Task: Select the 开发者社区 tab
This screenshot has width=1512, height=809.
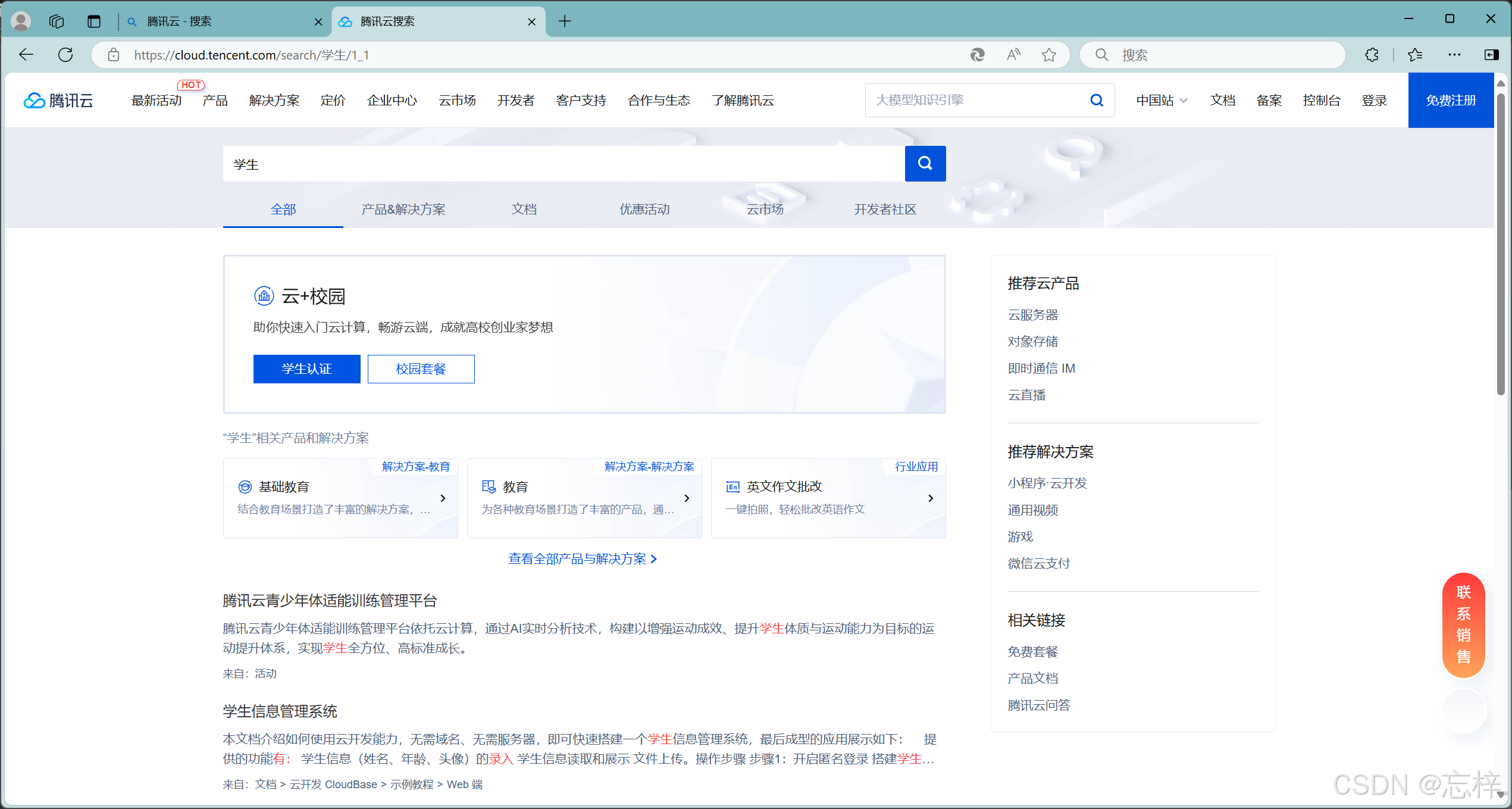Action: click(x=885, y=210)
